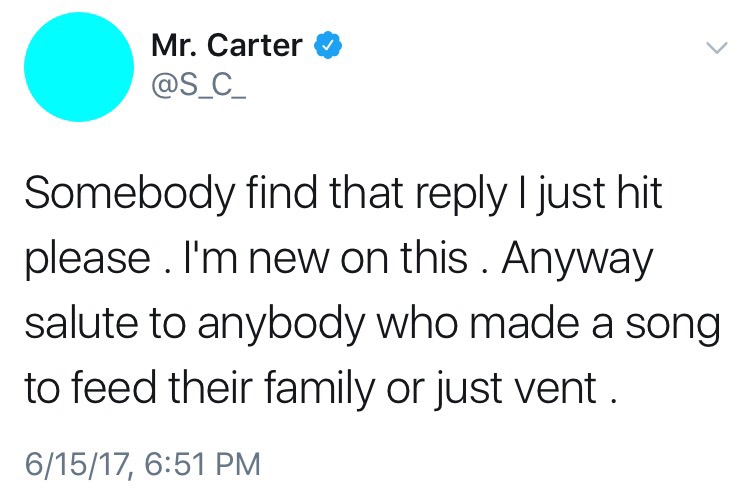
Task: Open the cyan profile avatar
Action: tap(79, 67)
